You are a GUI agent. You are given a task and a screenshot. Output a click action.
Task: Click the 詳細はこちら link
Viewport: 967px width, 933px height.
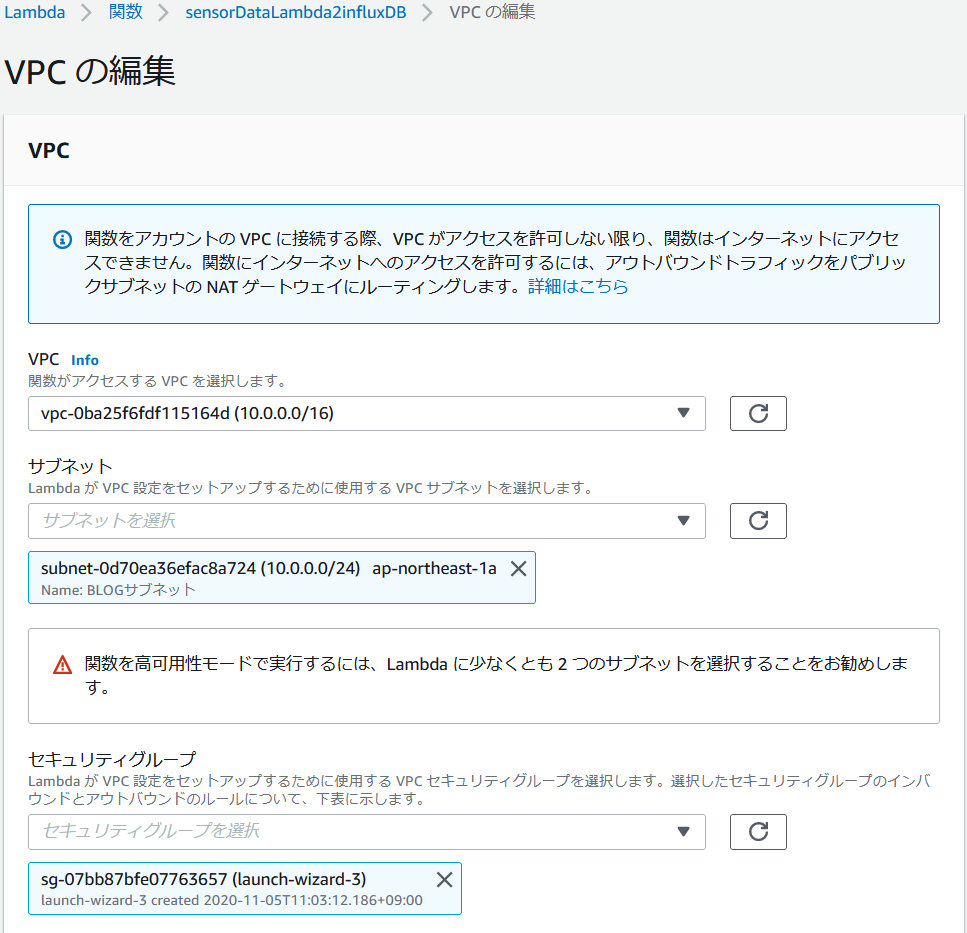click(578, 286)
